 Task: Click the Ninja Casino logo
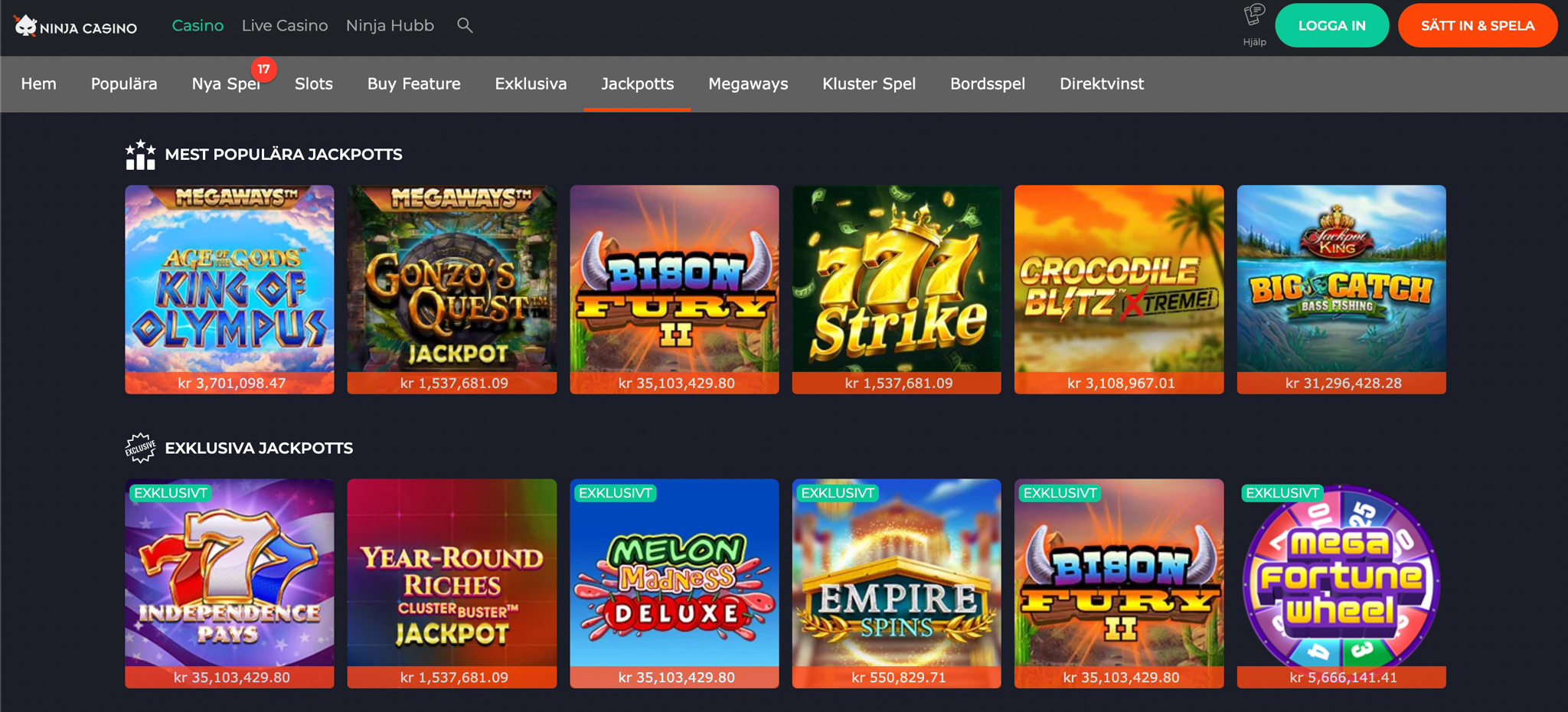pyautogui.click(x=75, y=26)
